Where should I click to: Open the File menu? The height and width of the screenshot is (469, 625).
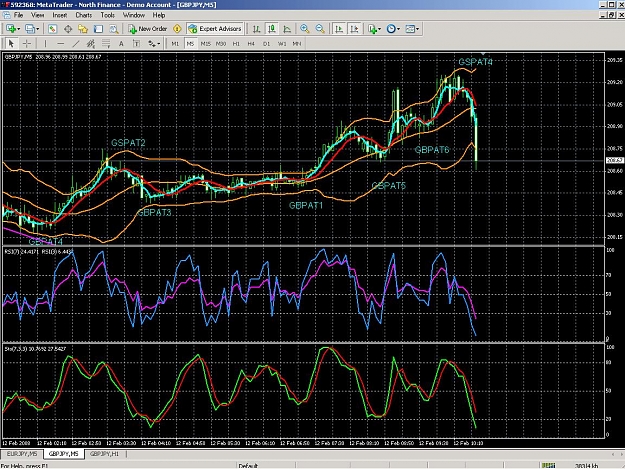(x=18, y=15)
